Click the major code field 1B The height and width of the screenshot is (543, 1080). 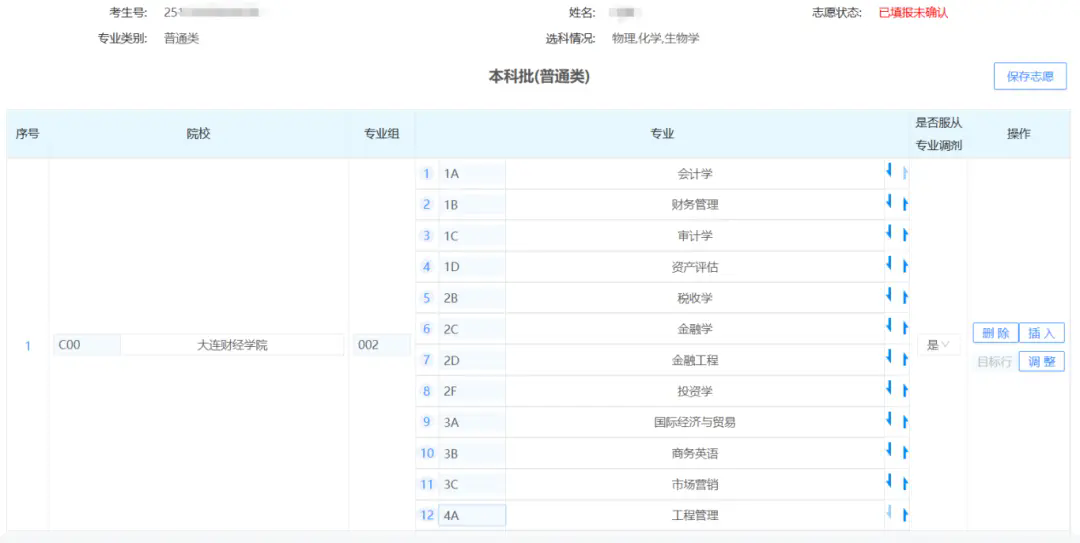point(472,205)
